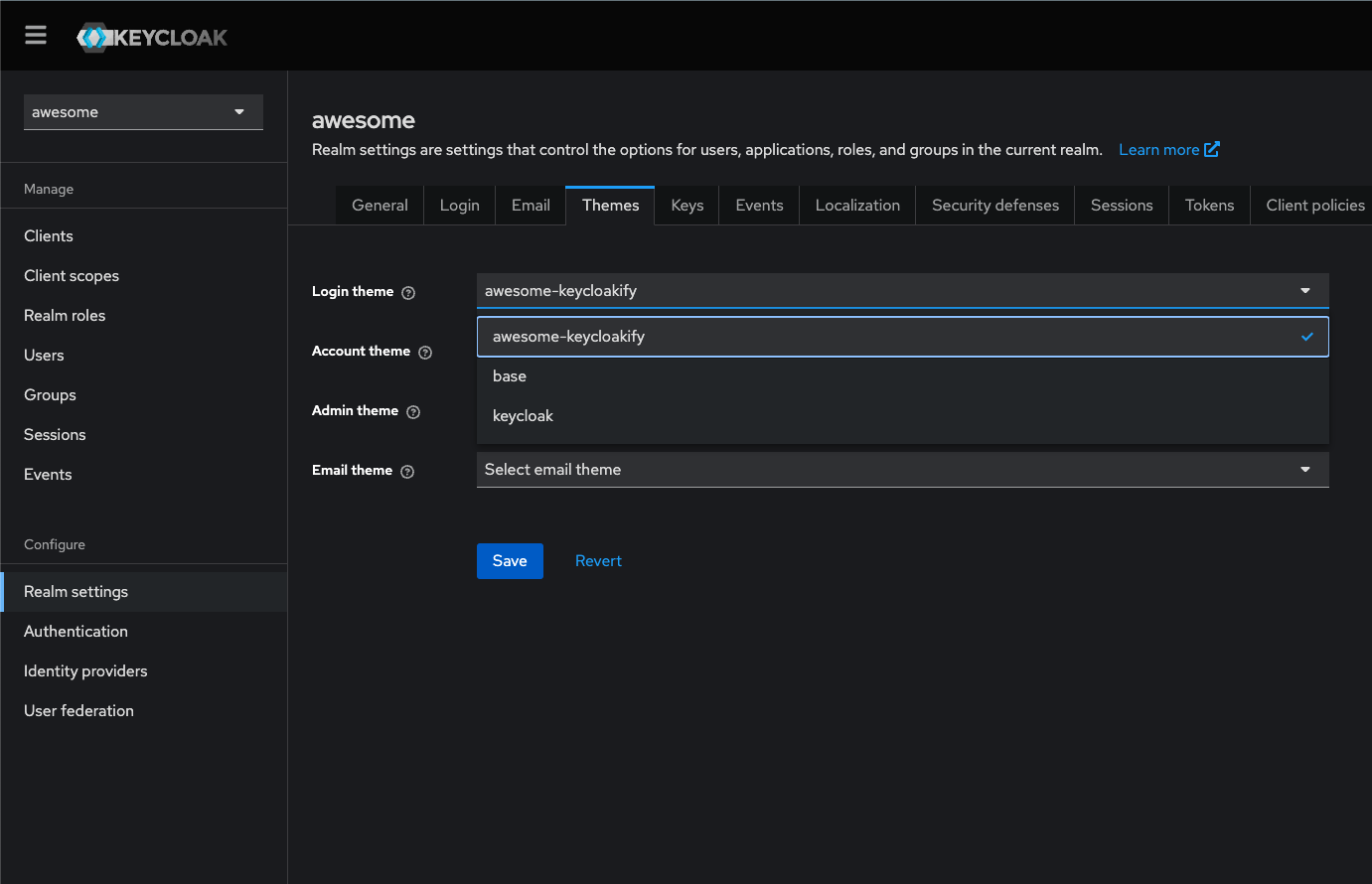The image size is (1372, 884).
Task: Click the Admin theme help icon
Action: (413, 412)
